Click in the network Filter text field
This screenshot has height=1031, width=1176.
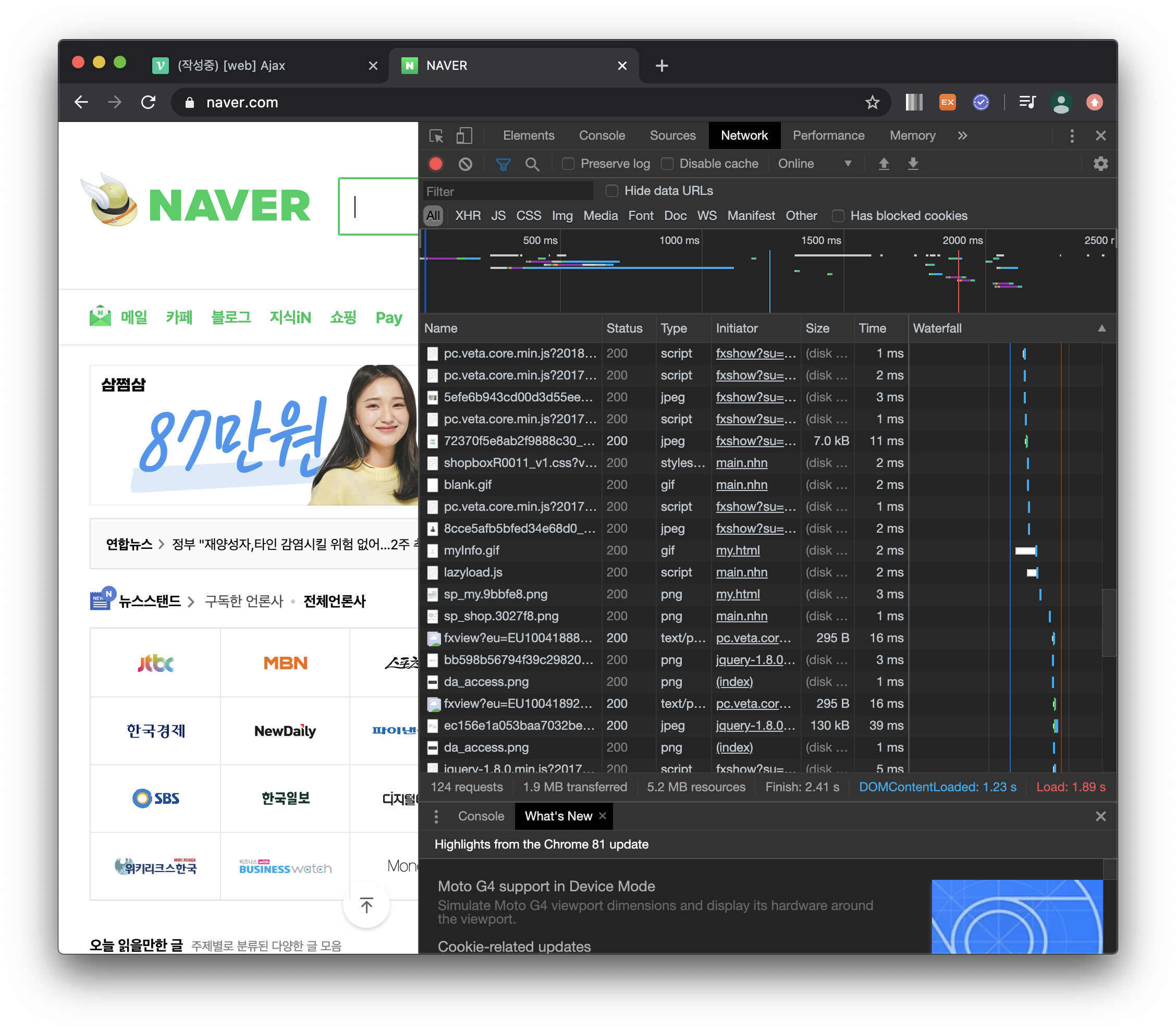tap(507, 191)
